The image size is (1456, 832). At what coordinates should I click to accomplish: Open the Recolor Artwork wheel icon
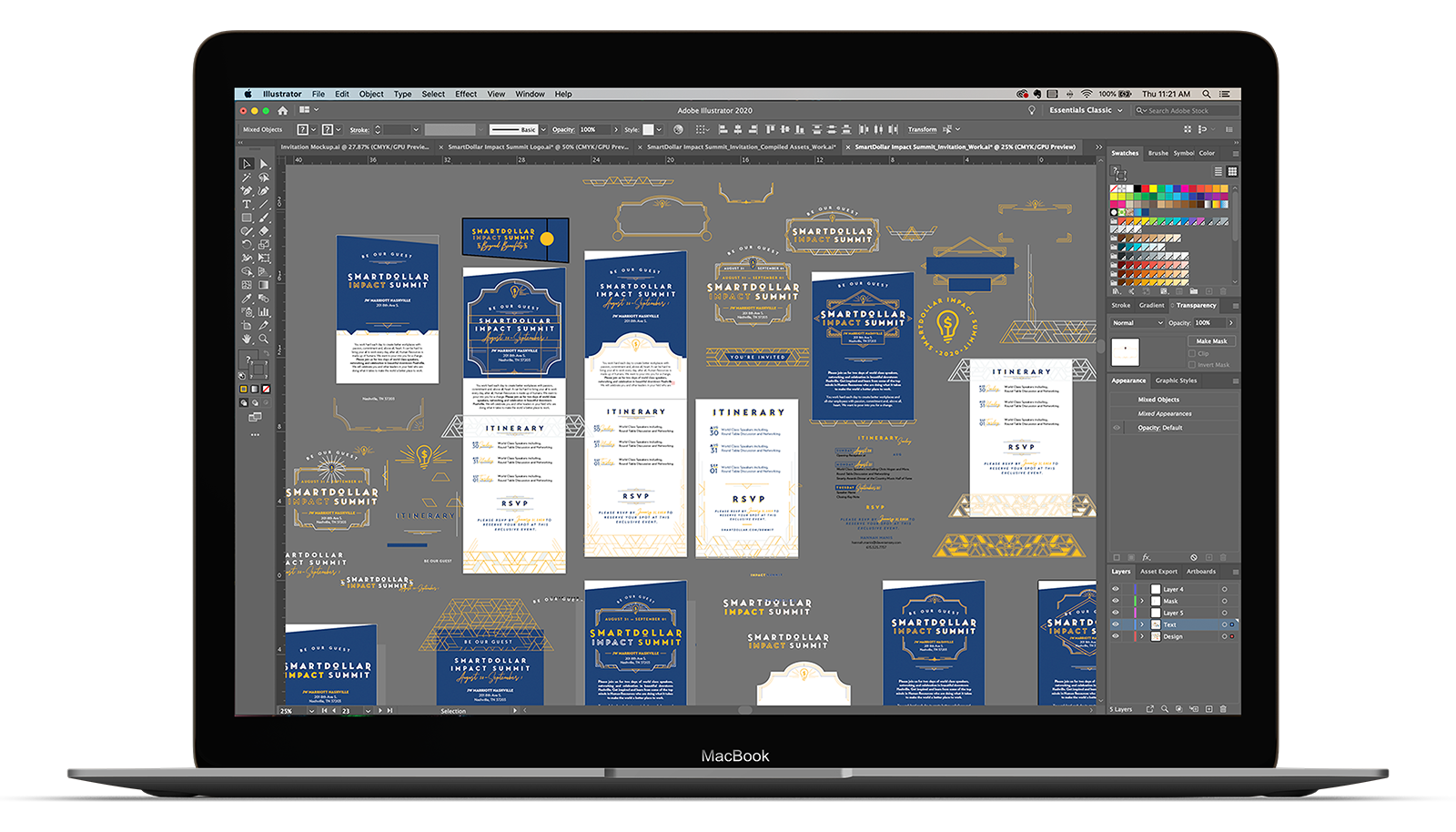pos(679,129)
